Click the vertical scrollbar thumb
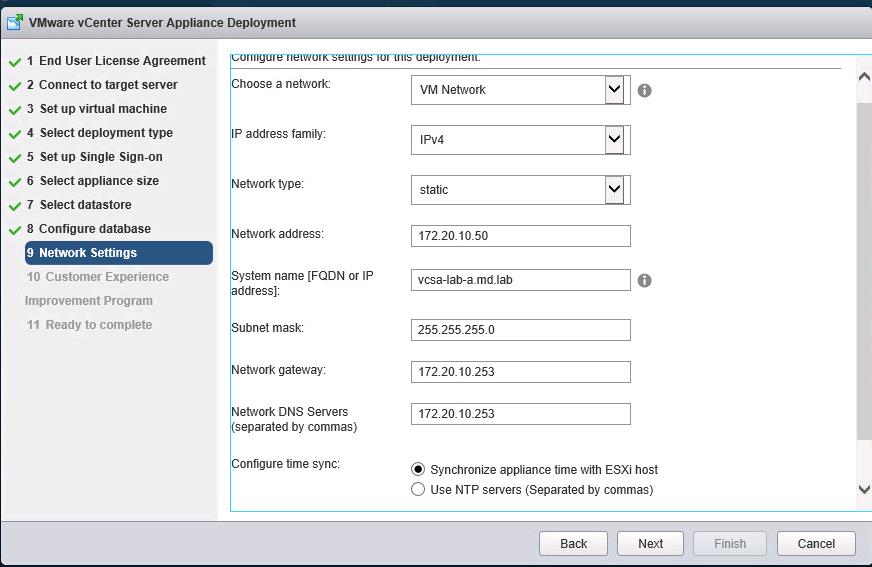This screenshot has width=872, height=567. click(864, 270)
